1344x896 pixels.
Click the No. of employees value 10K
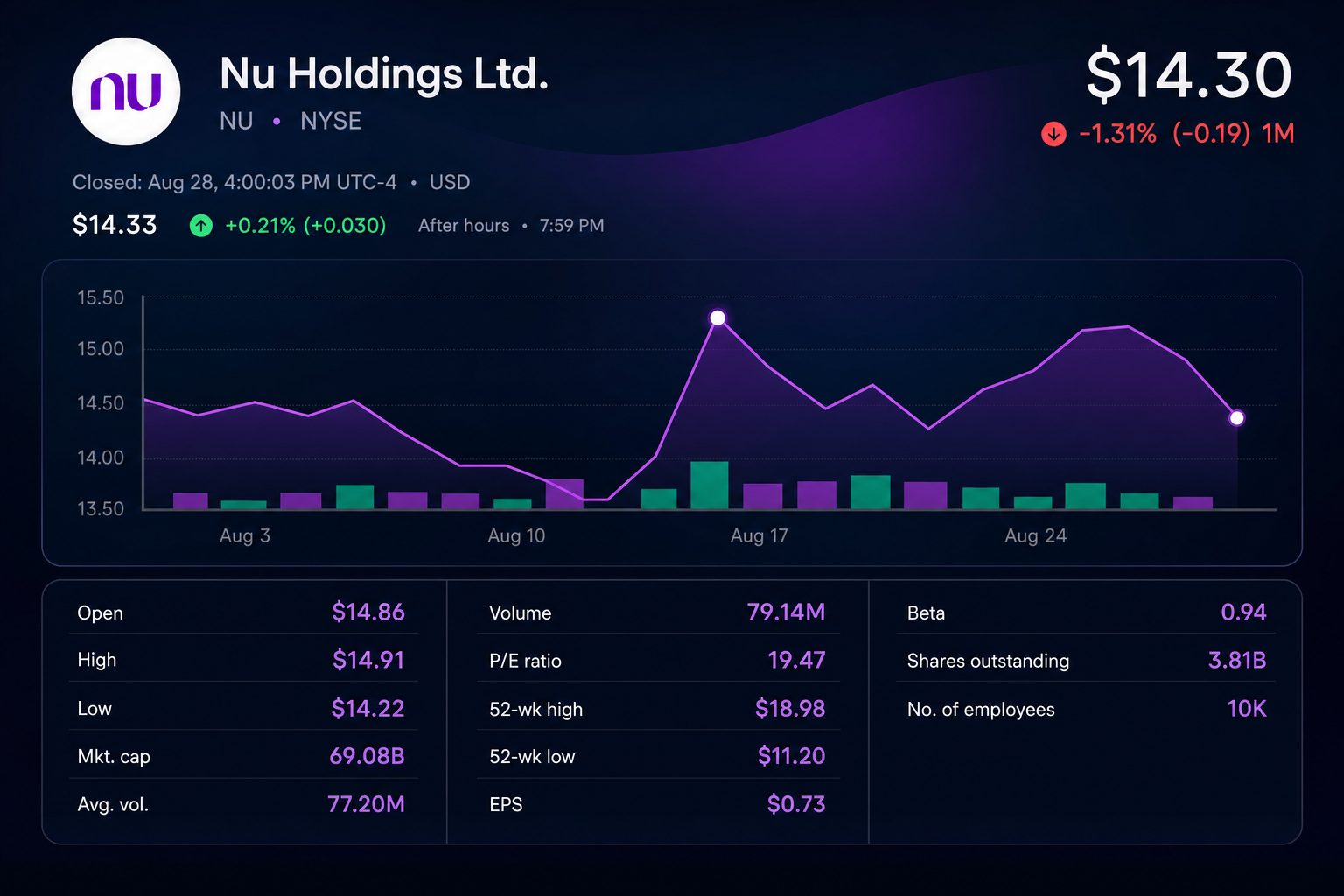(x=1247, y=708)
